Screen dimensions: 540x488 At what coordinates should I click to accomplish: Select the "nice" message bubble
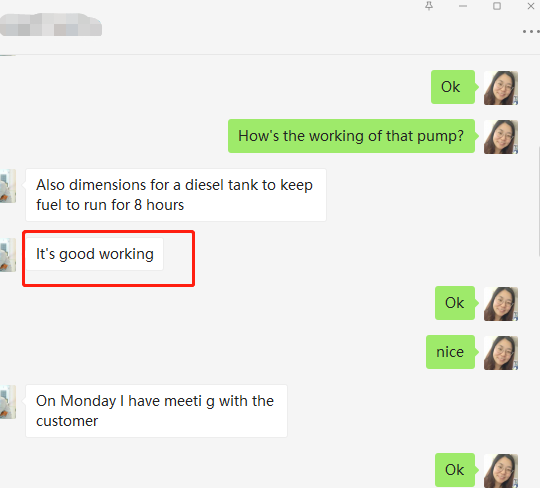coord(450,352)
